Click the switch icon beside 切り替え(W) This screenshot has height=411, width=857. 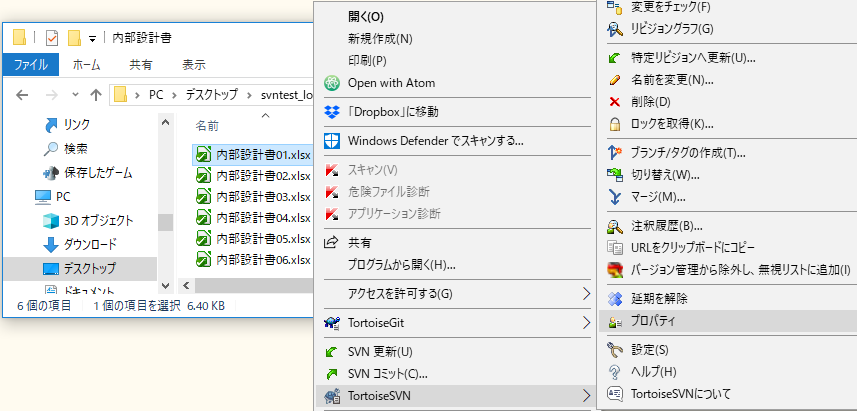(x=615, y=175)
